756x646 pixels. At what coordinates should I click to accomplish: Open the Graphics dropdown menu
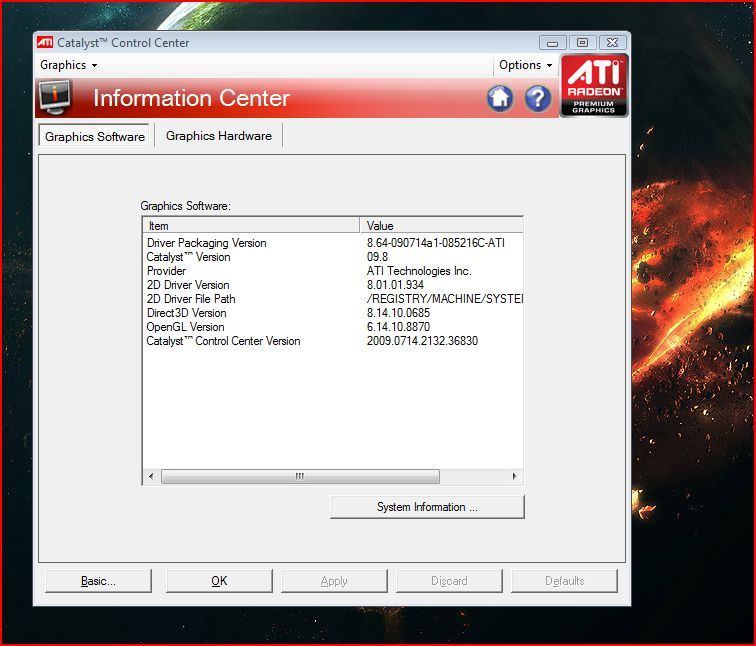click(68, 65)
